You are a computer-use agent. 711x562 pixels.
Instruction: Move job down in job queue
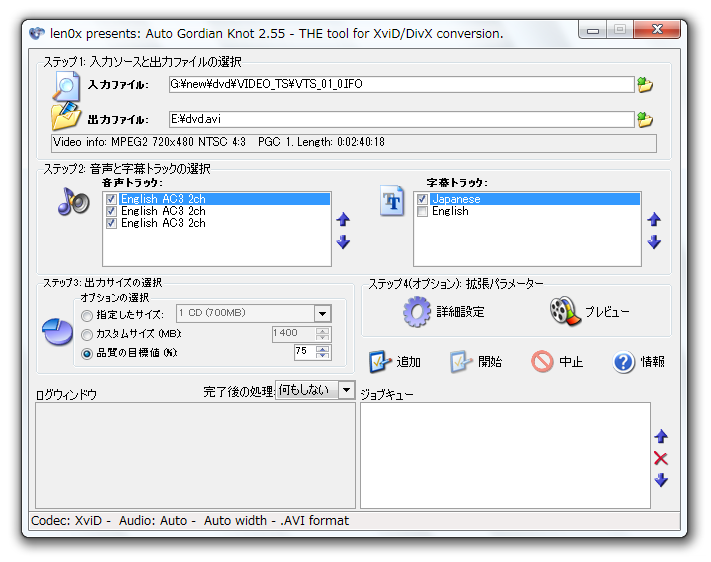pyautogui.click(x=661, y=480)
